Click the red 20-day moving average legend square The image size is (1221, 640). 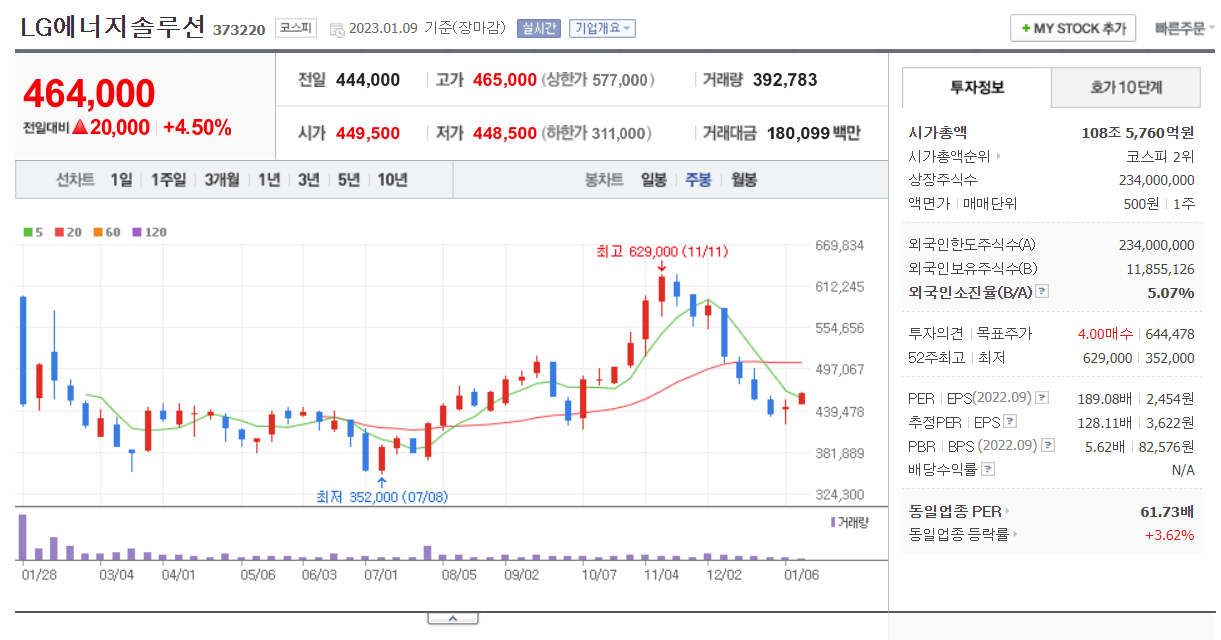pos(58,232)
